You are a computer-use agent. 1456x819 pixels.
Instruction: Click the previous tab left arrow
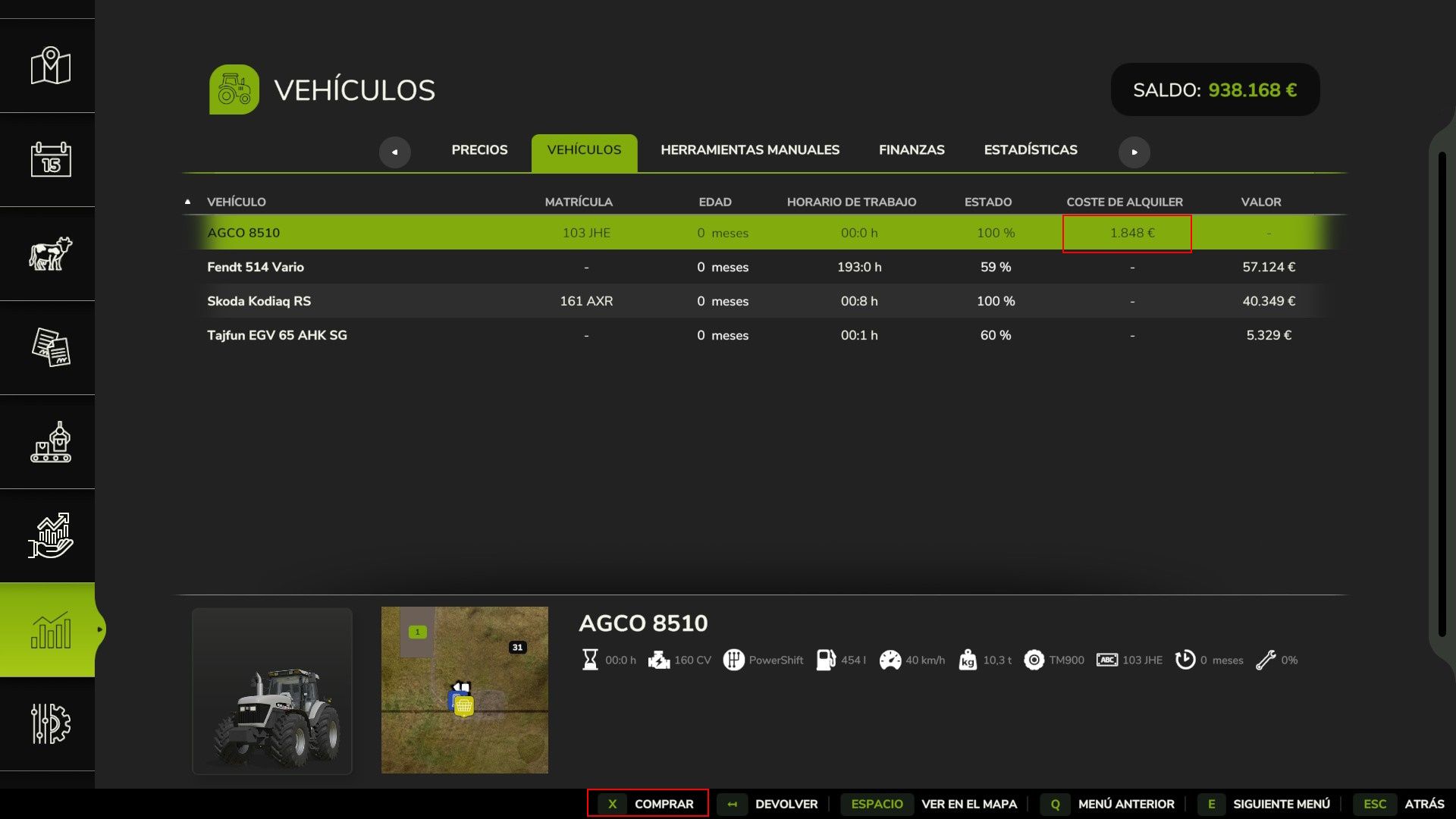394,152
